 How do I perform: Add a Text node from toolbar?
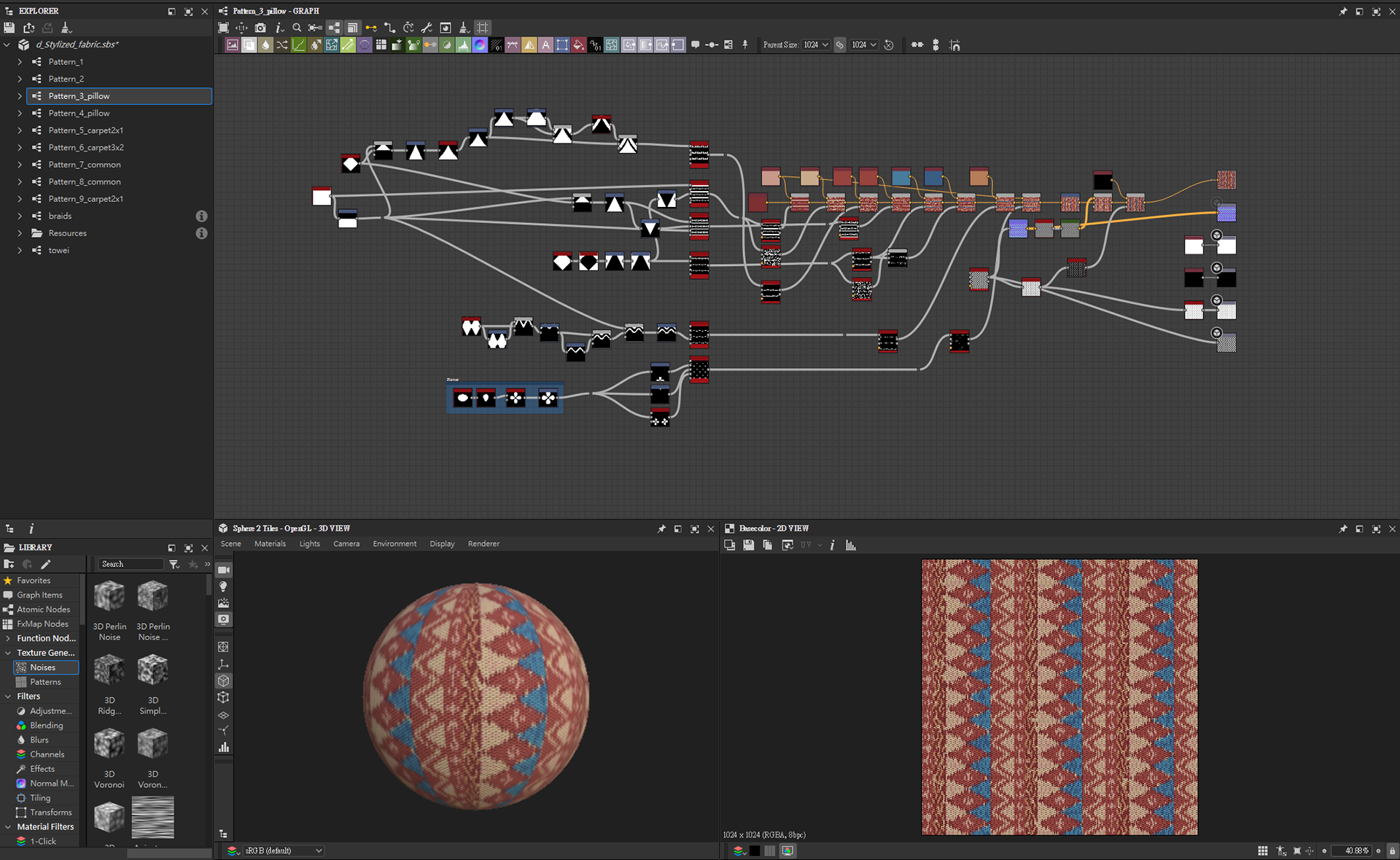545,45
